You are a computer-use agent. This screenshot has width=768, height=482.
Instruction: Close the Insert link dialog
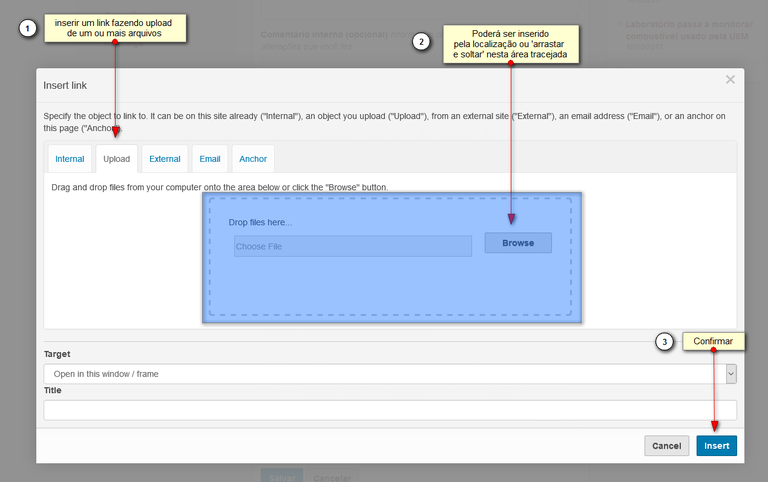click(730, 79)
